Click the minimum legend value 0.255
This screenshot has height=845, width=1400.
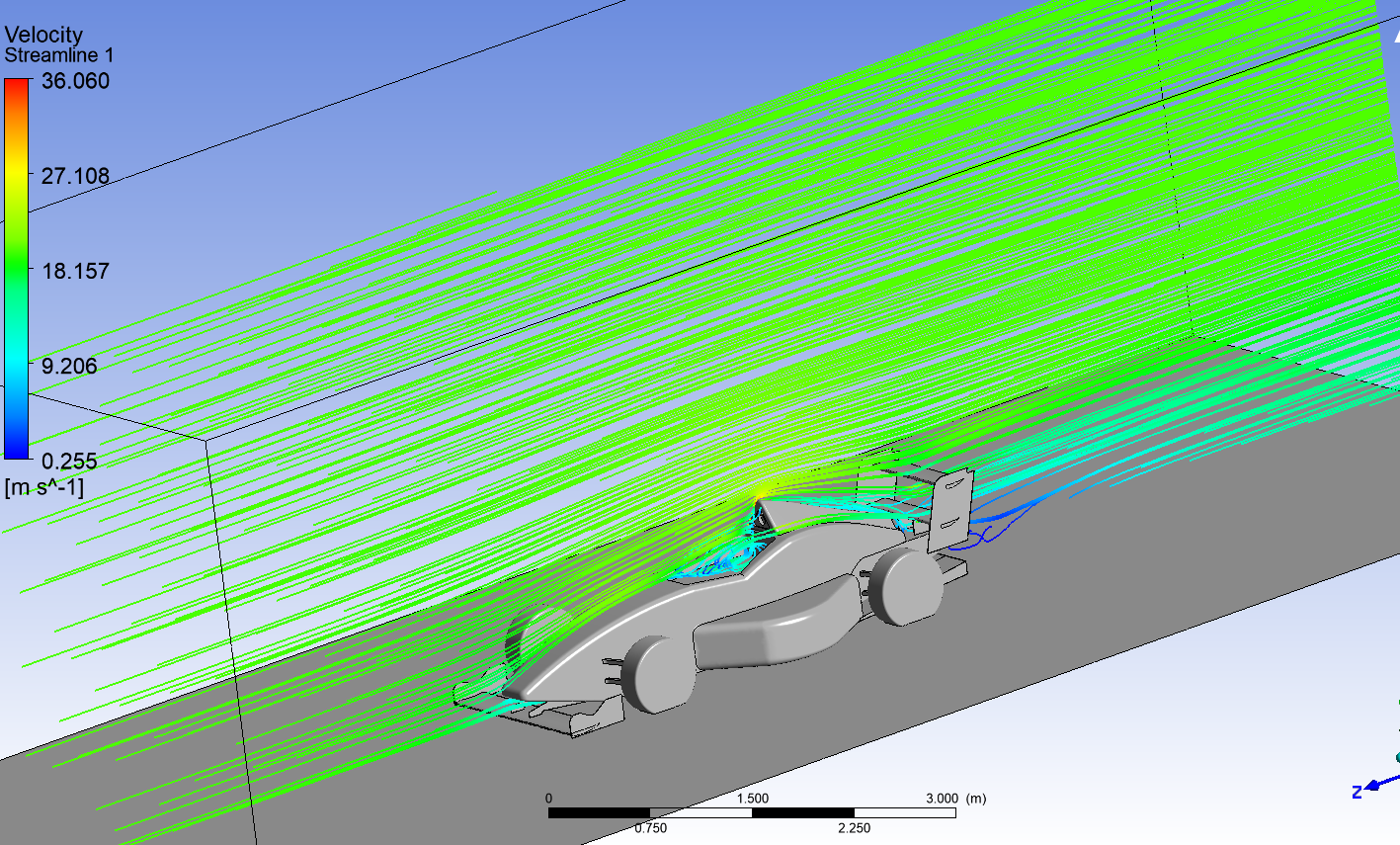click(69, 461)
